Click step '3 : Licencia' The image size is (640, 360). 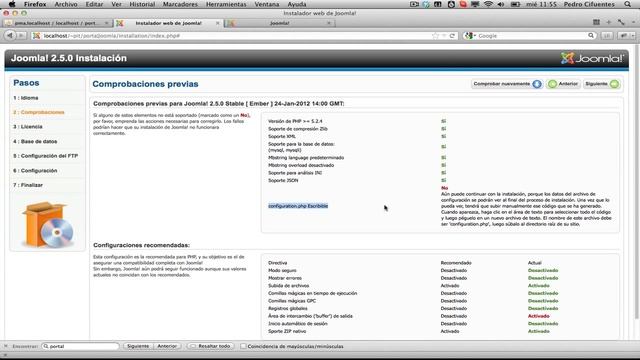[x=28, y=127]
